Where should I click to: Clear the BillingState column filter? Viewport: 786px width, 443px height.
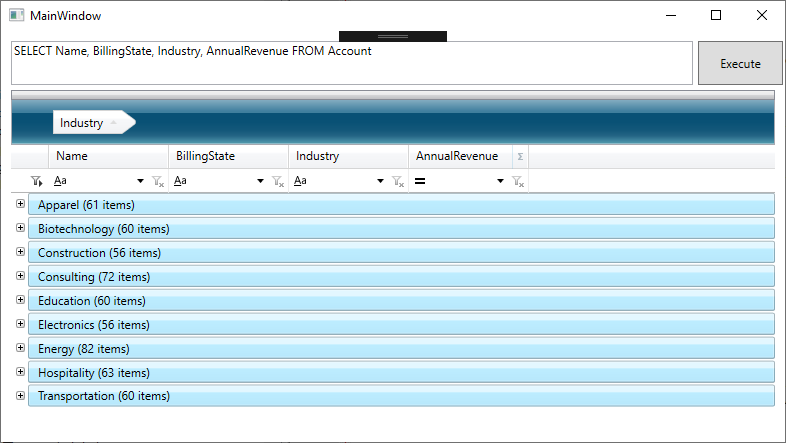point(278,182)
